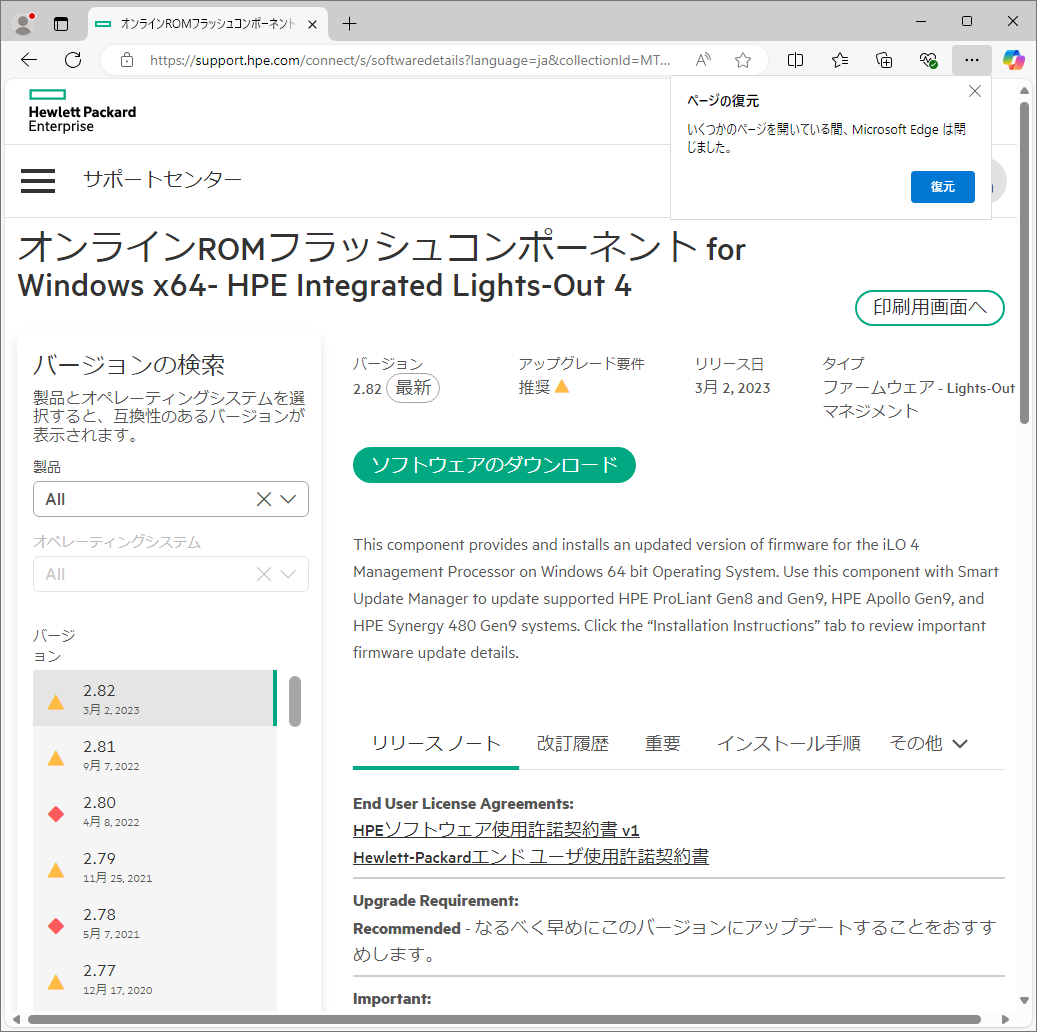Open tab actions menu
The image size is (1037, 1032).
(x=61, y=24)
